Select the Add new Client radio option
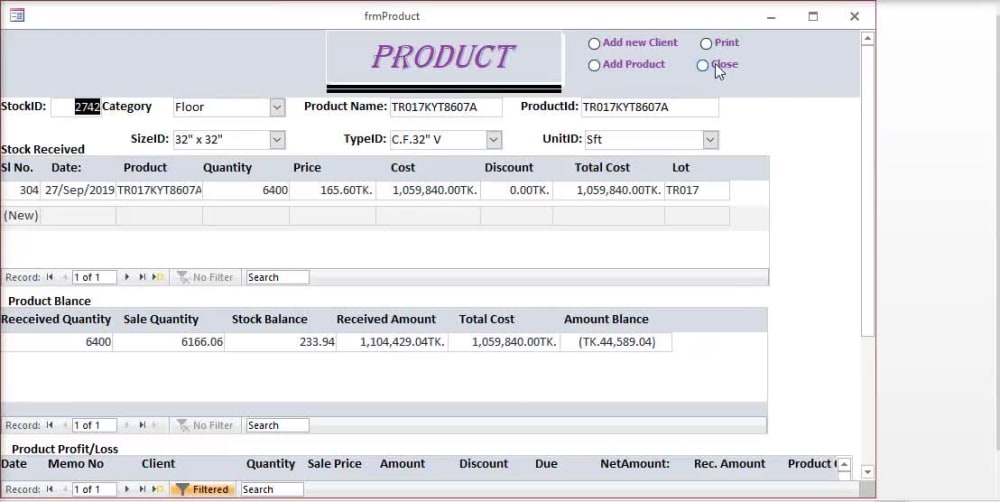This screenshot has height=502, width=1000. (594, 43)
